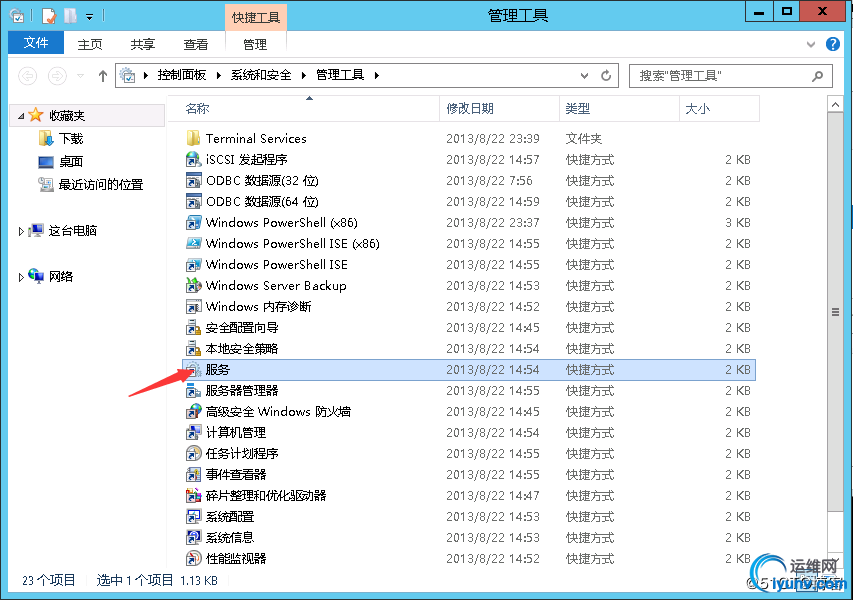The height and width of the screenshot is (600, 853).
Task: Go up one folder level arrow
Action: coord(103,76)
